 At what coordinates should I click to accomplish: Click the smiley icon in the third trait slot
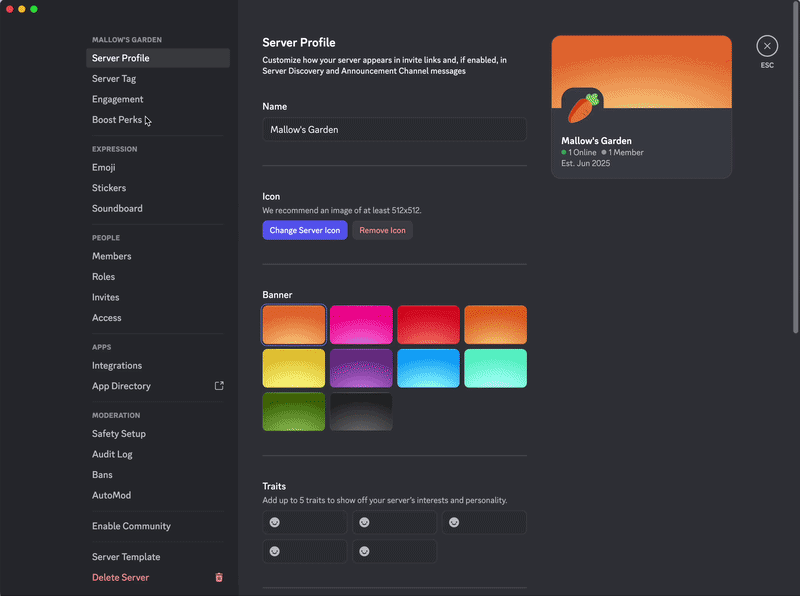pyautogui.click(x=454, y=522)
